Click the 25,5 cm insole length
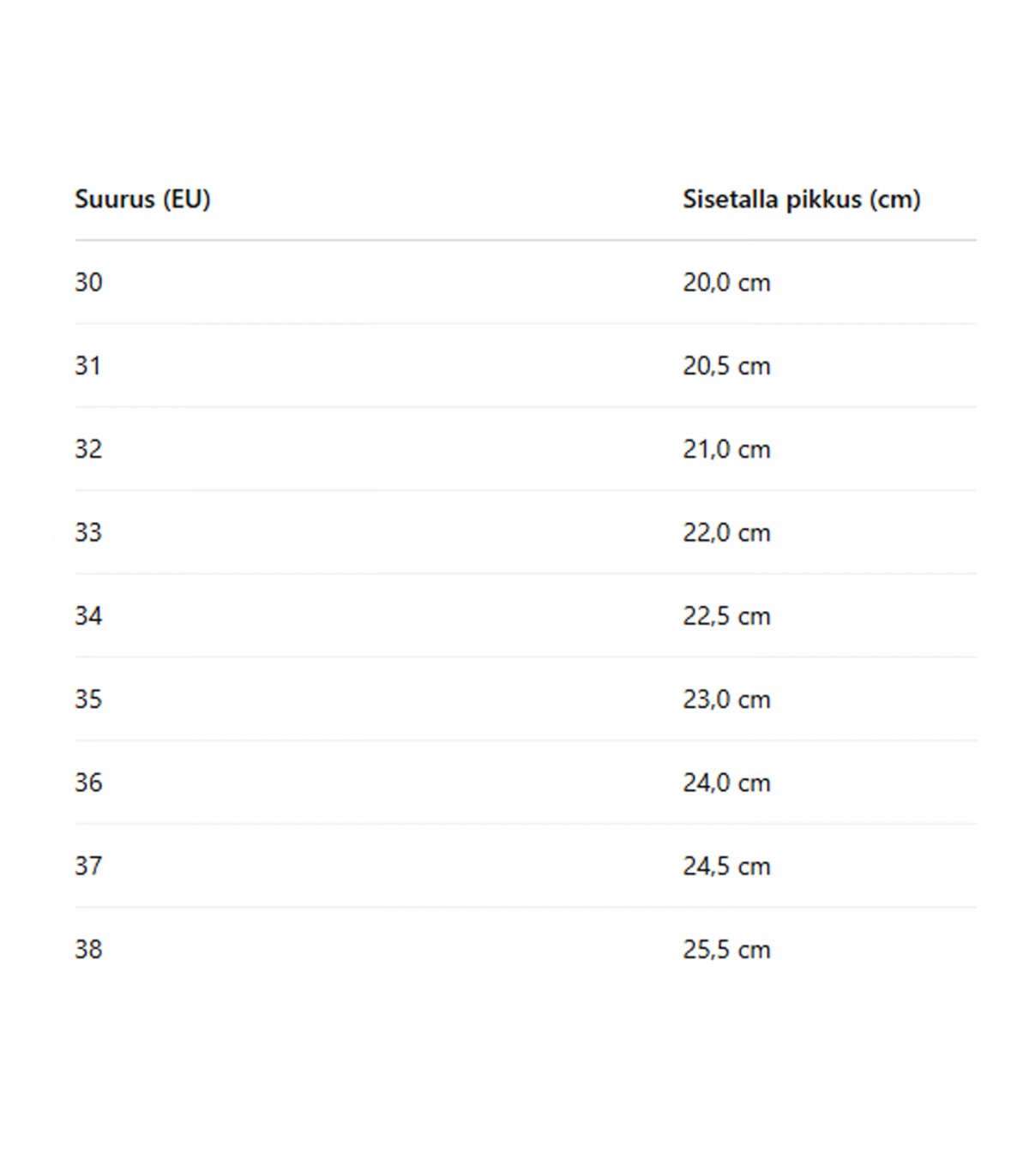Viewport: 1029px width, 1176px height. 726,949
